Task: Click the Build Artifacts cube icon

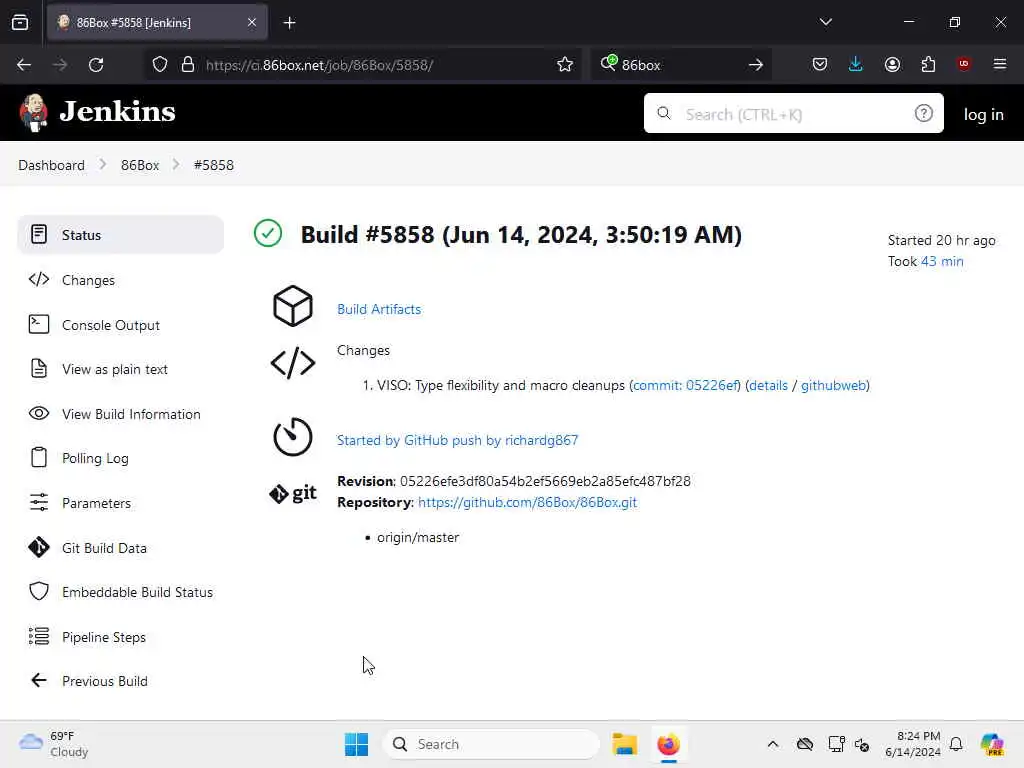Action: [x=293, y=306]
